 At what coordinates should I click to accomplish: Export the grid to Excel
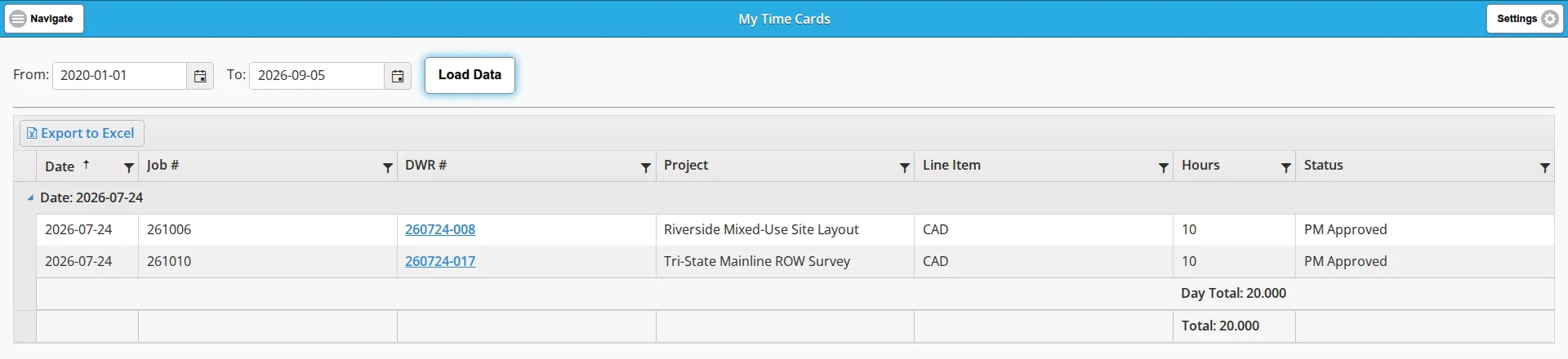(x=82, y=133)
